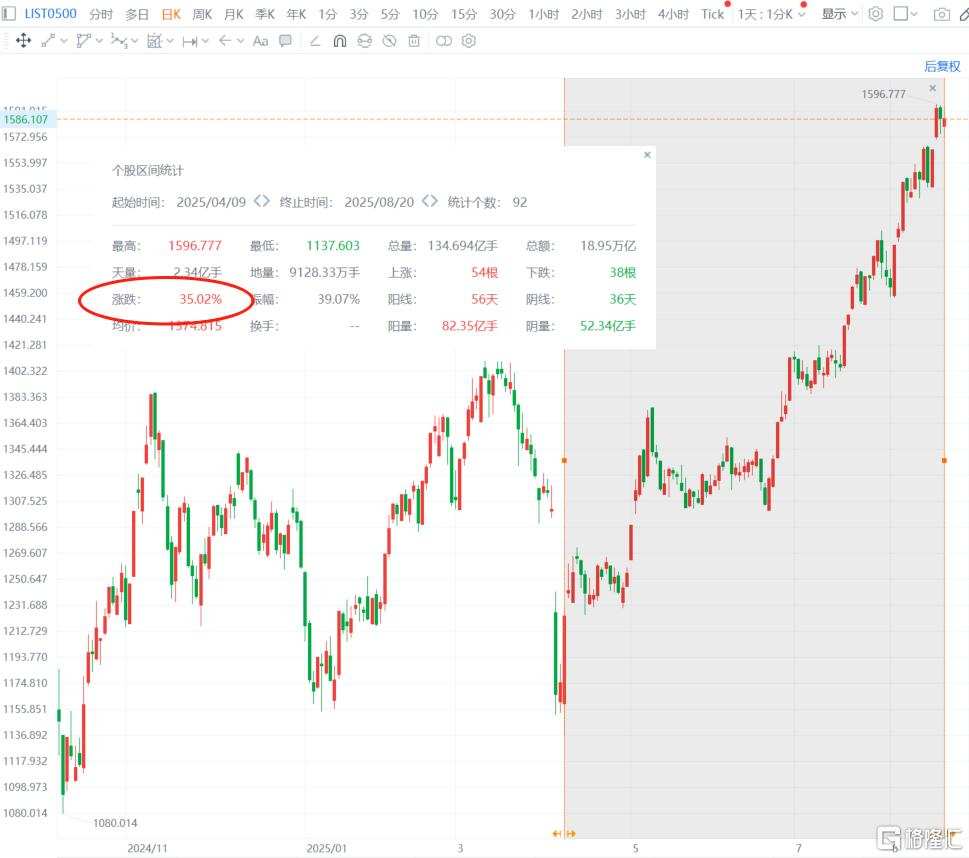Take a chart screenshot with camera icon

941,14
